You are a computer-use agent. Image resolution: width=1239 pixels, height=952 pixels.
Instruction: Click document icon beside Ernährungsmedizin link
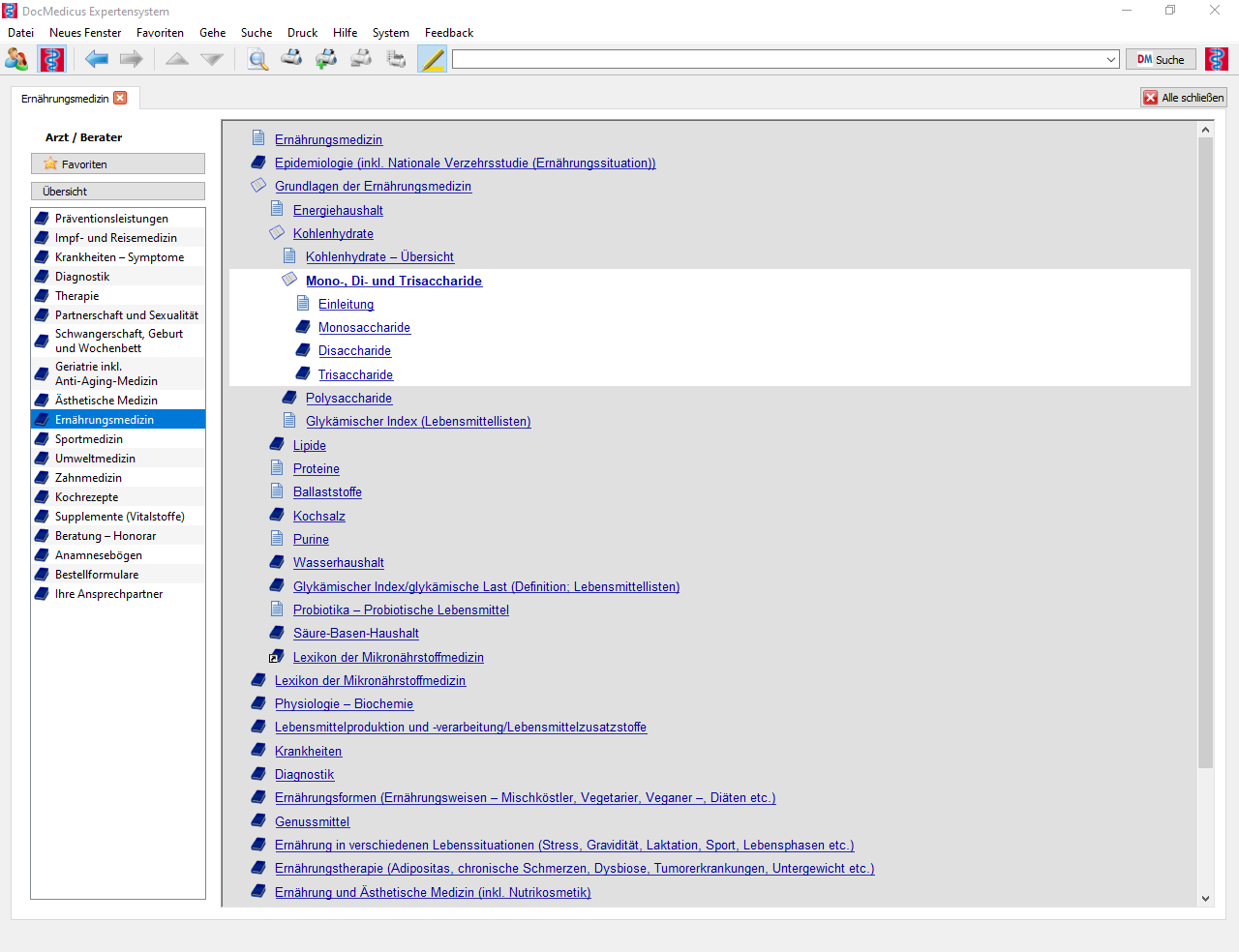point(258,137)
